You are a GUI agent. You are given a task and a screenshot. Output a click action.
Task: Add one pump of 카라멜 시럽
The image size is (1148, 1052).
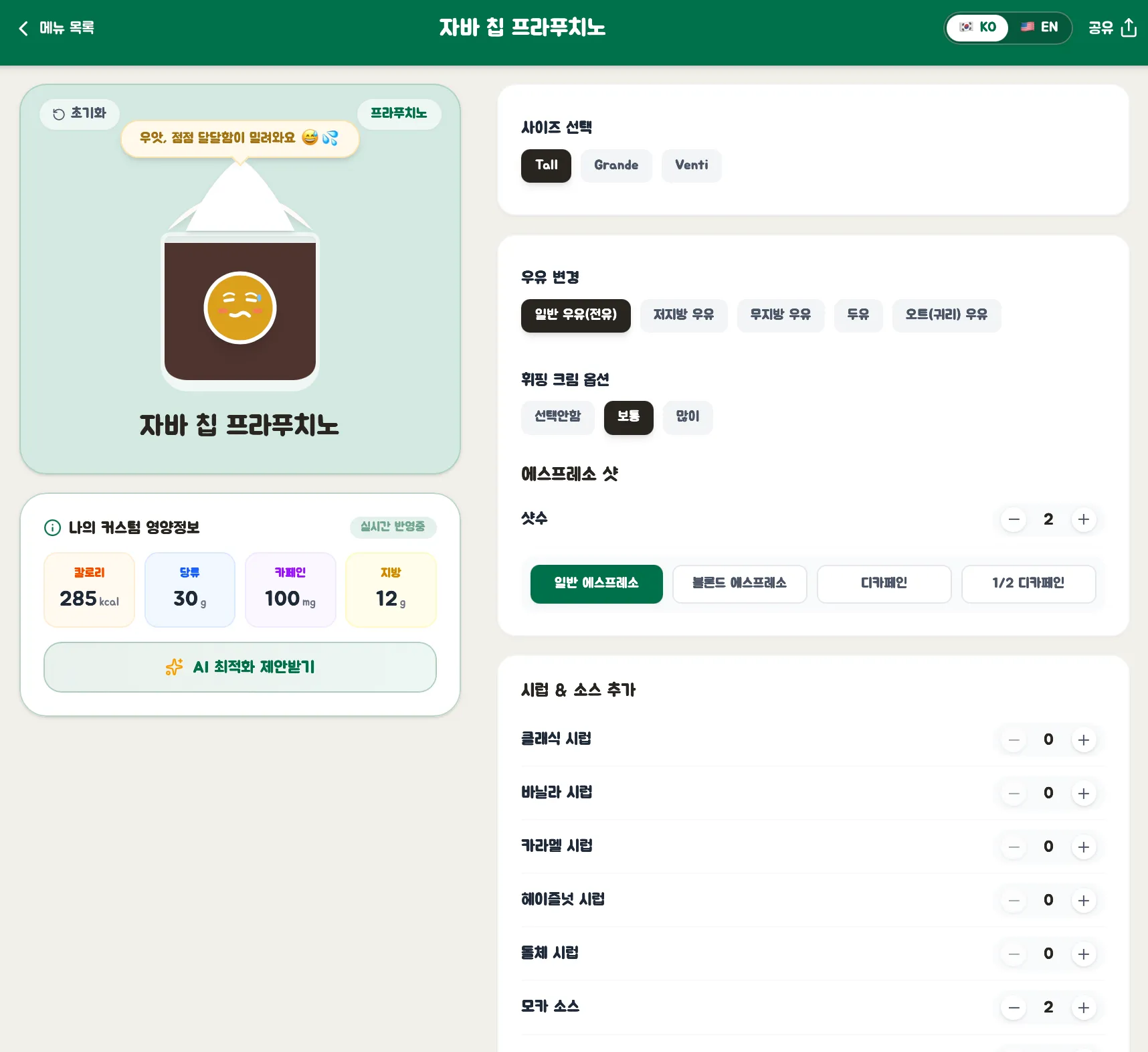tap(1084, 847)
